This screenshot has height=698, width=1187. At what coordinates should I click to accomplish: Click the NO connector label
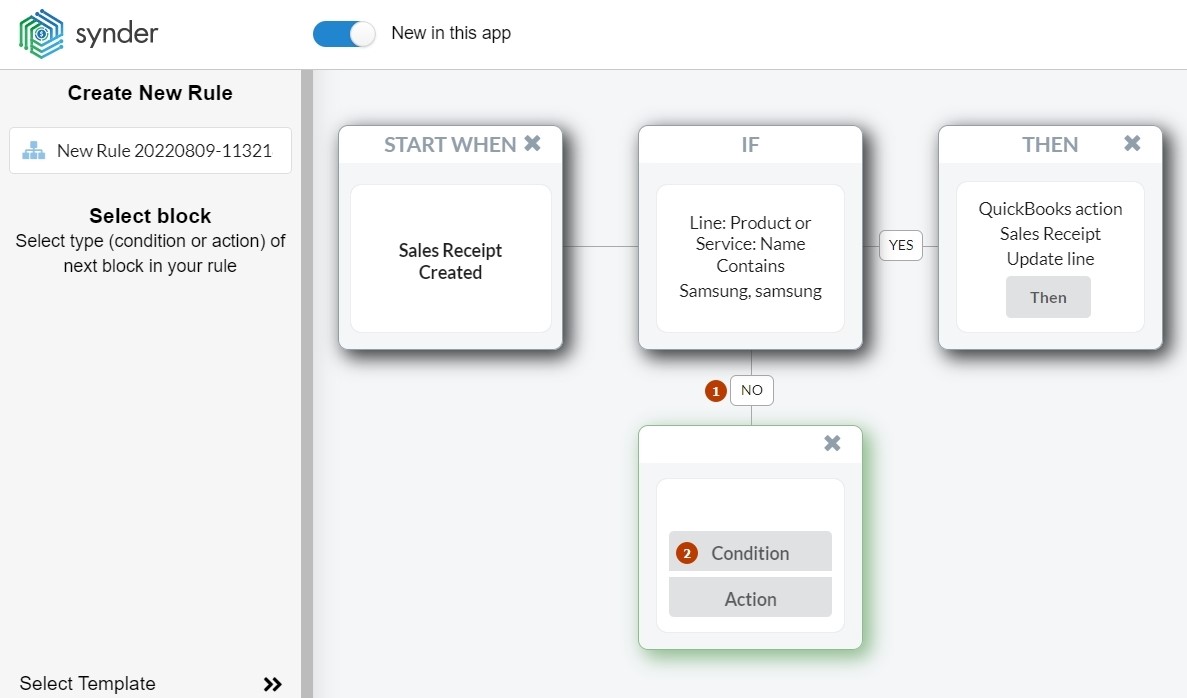[751, 390]
